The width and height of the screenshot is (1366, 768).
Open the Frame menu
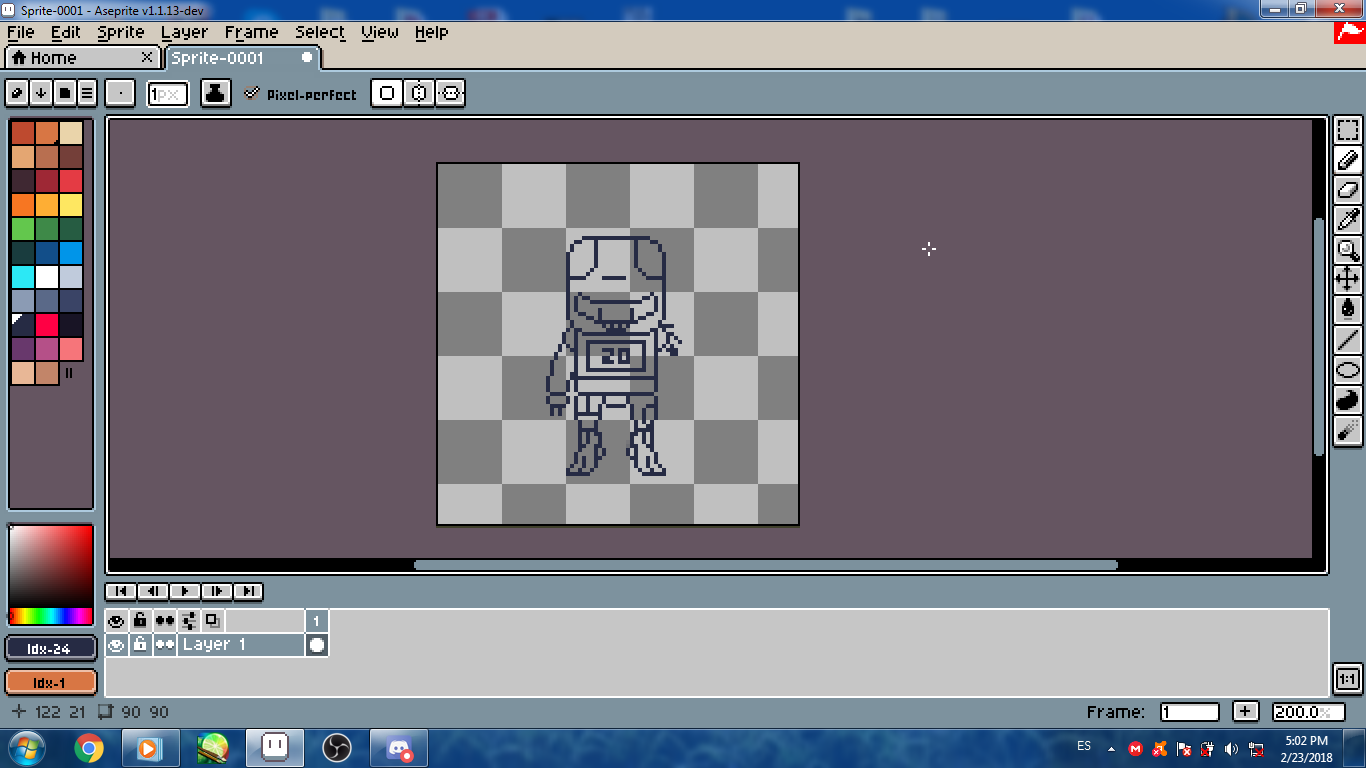251,32
